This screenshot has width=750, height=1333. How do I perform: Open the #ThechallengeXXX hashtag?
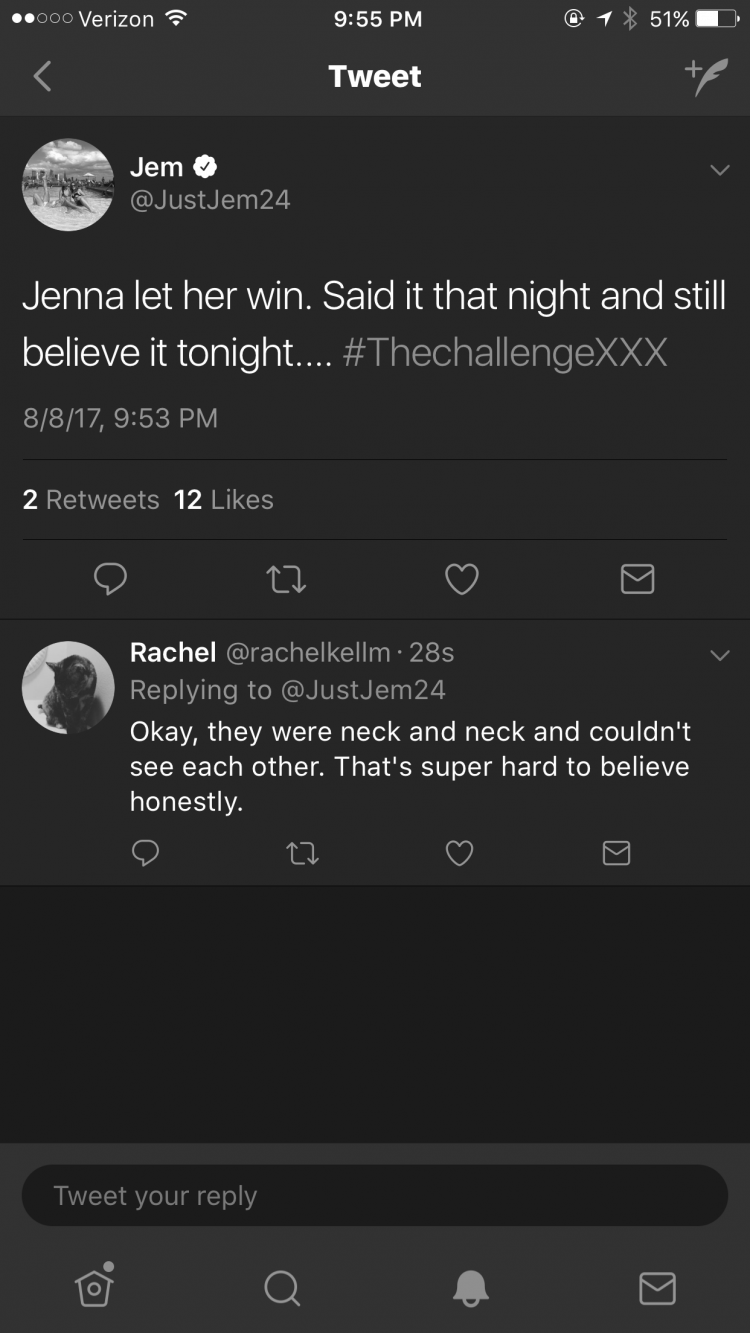pyautogui.click(x=504, y=353)
